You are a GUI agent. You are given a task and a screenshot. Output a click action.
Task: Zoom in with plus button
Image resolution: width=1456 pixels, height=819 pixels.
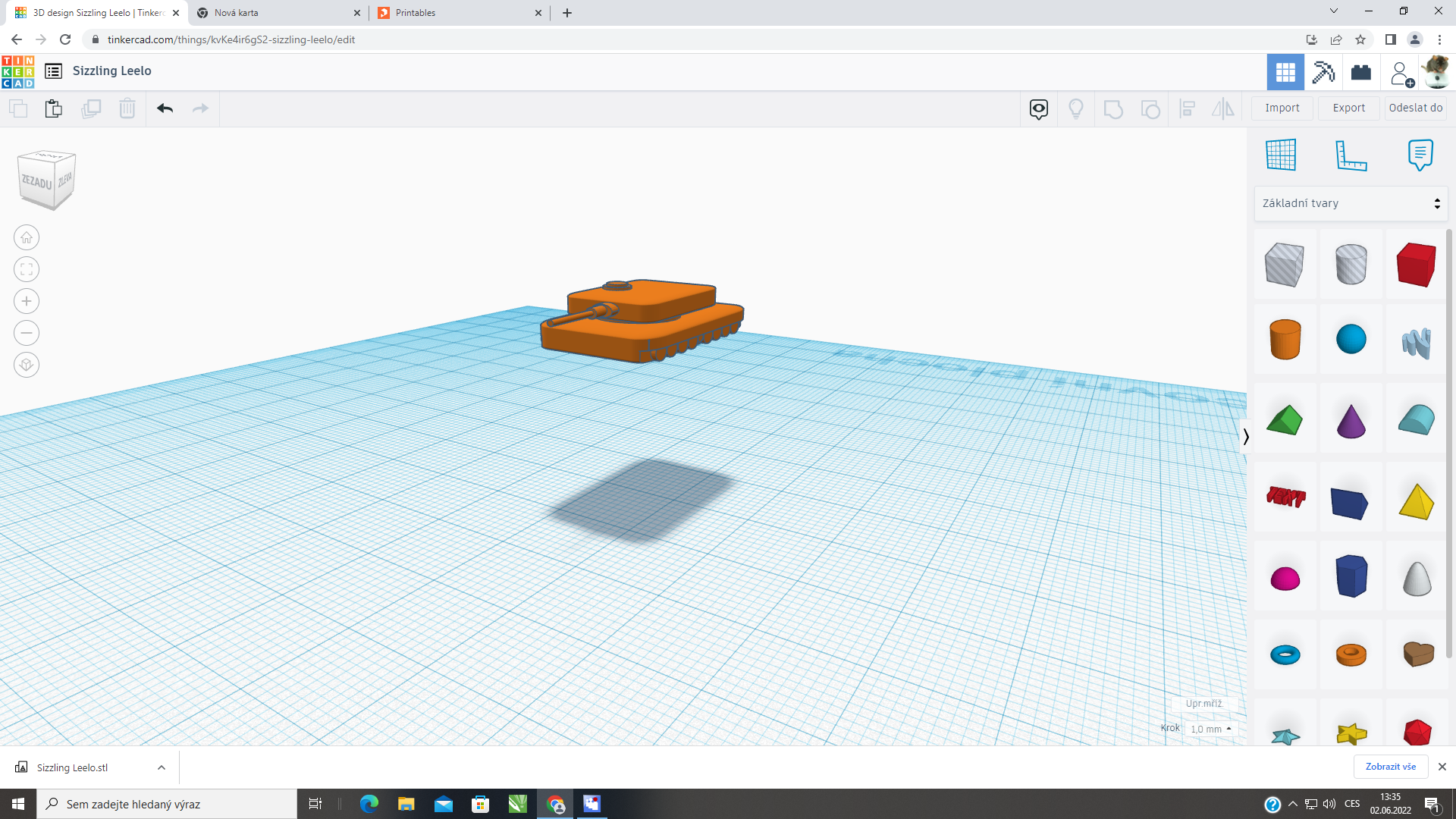point(27,301)
